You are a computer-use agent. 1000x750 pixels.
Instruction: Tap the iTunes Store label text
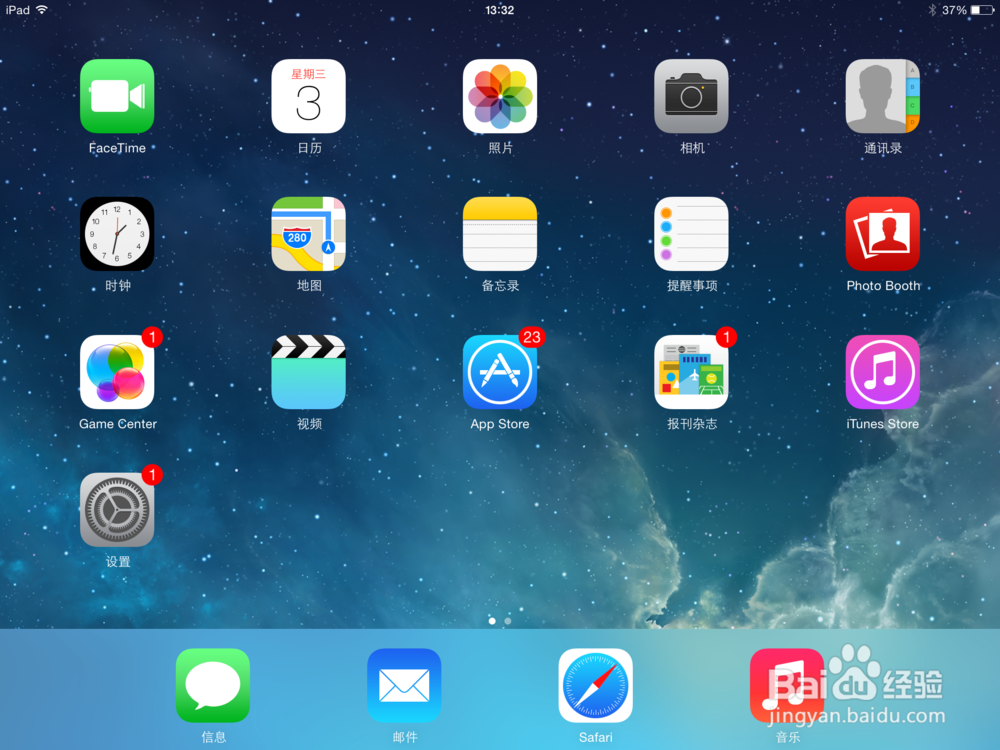883,423
